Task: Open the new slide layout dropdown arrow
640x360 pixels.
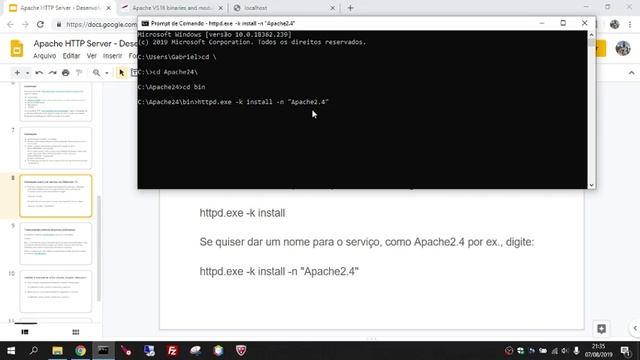Action: click(x=27, y=73)
